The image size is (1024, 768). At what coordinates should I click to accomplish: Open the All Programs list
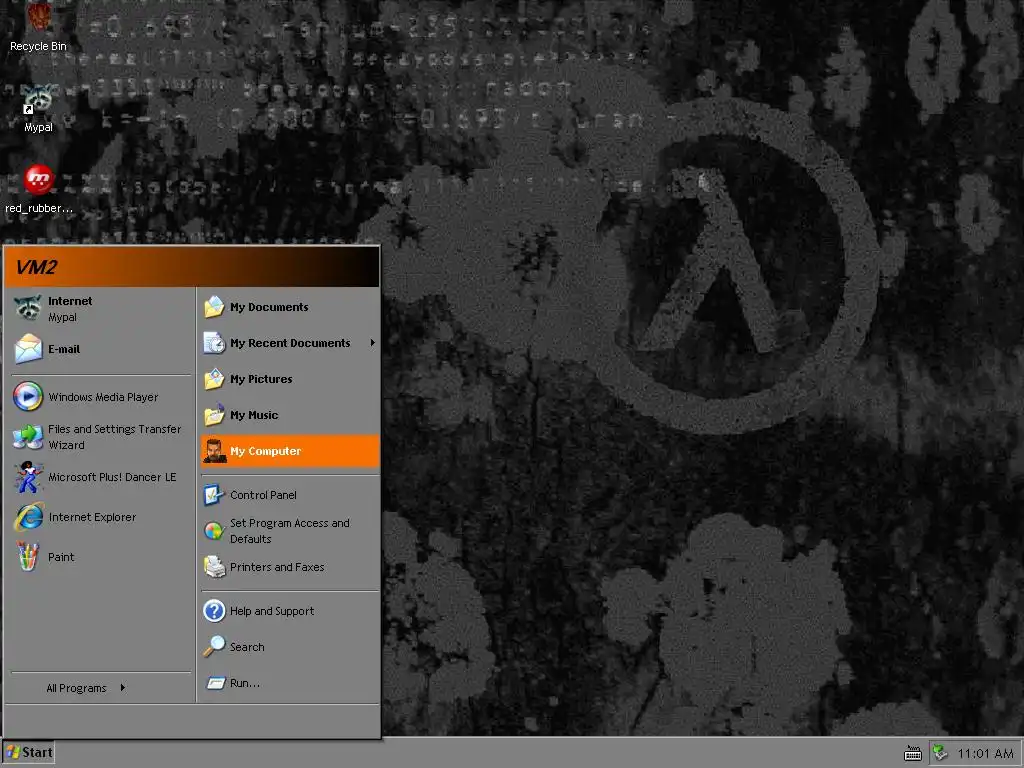click(76, 688)
